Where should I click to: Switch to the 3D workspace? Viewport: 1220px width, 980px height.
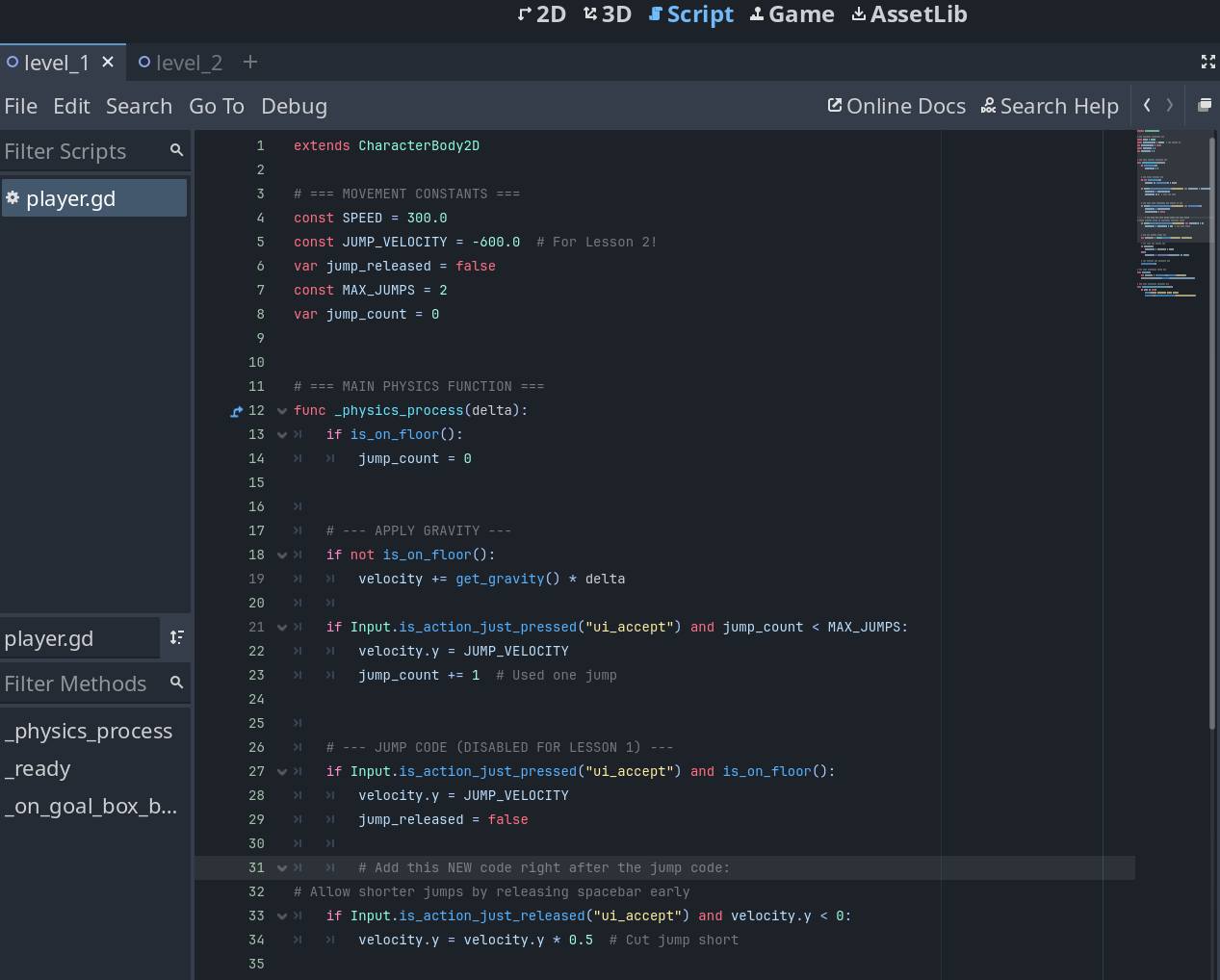pos(608,14)
